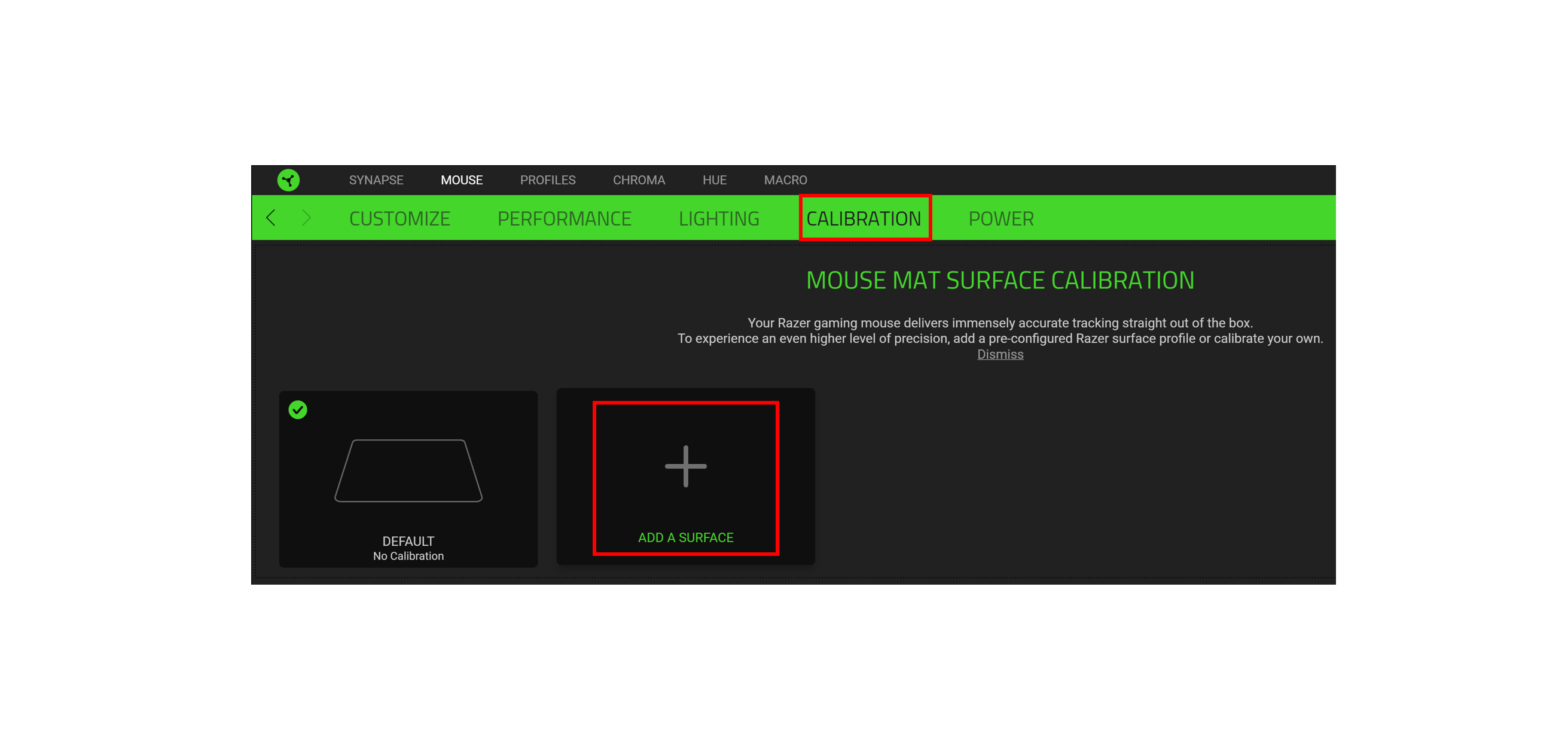Switch to the PERFORMANCE subtab
The image size is (1568, 754).
564,218
